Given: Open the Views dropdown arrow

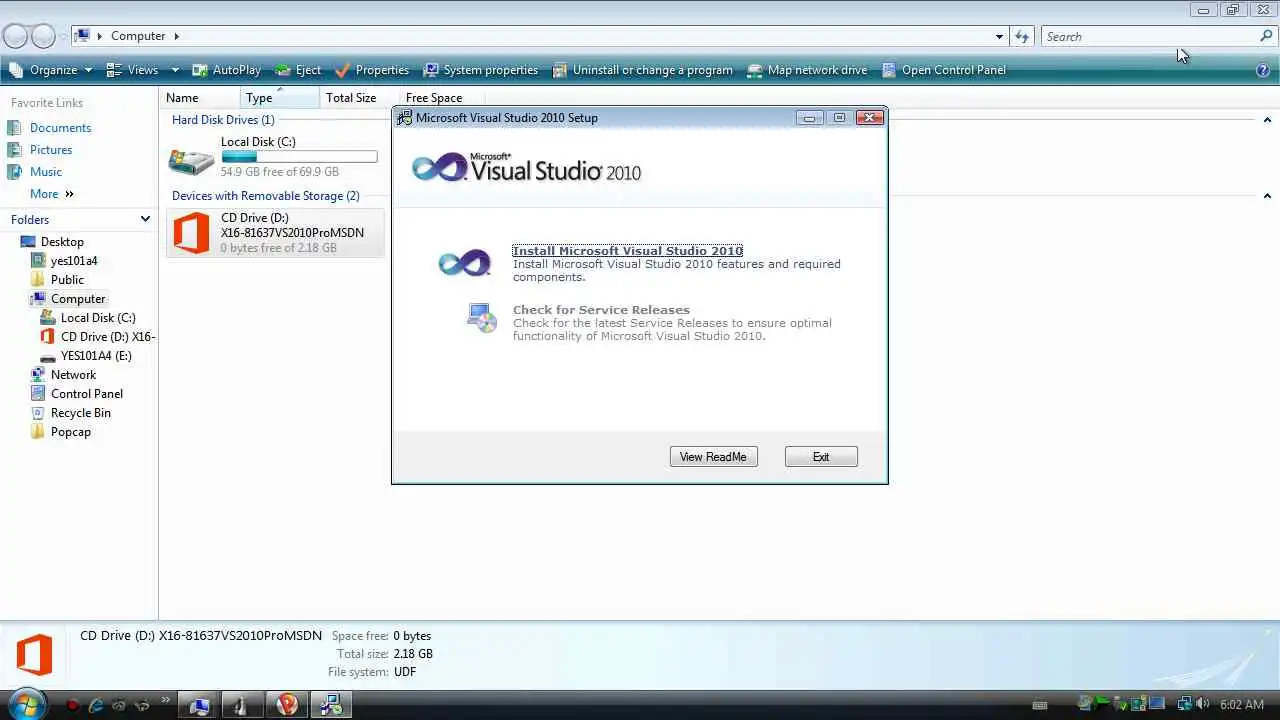Looking at the screenshot, I should click(x=175, y=70).
